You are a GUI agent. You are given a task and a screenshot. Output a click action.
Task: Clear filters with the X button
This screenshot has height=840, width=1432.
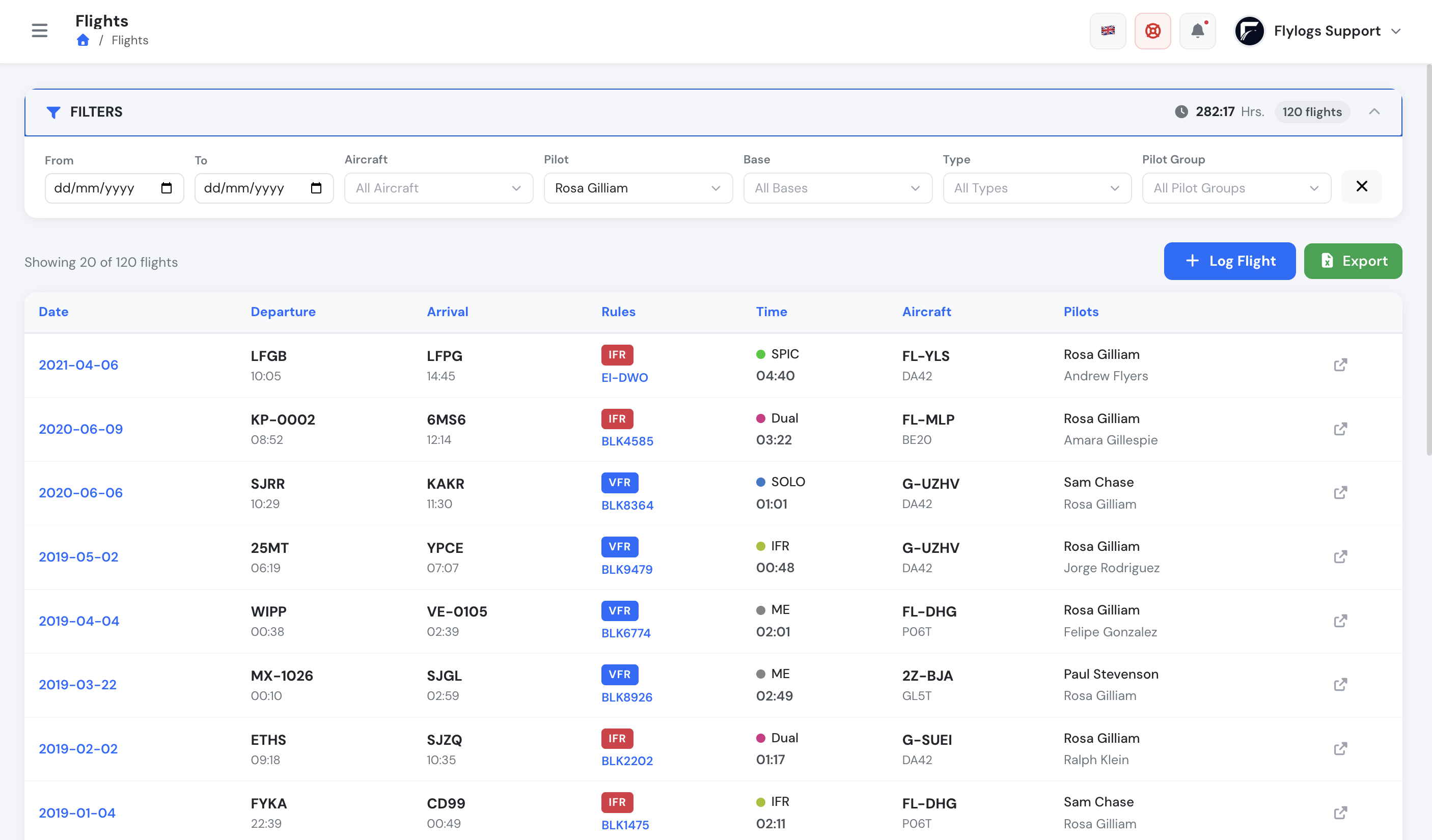click(1362, 186)
